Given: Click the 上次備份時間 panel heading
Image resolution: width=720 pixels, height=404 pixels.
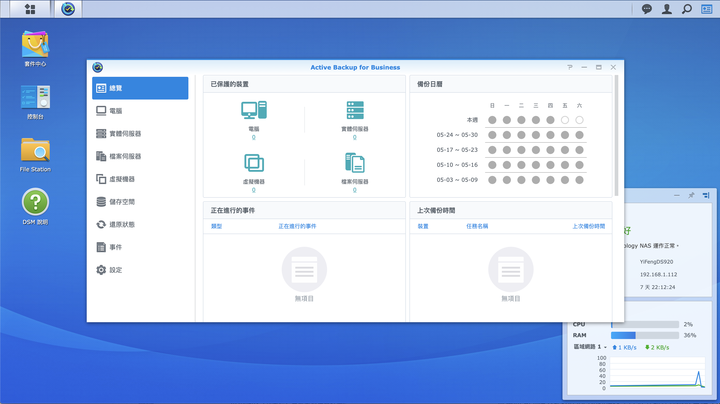Looking at the screenshot, I should click(x=436, y=210).
